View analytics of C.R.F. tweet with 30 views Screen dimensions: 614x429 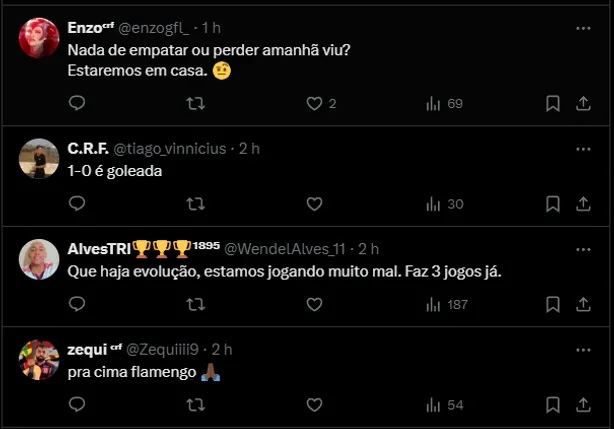pyautogui.click(x=444, y=204)
